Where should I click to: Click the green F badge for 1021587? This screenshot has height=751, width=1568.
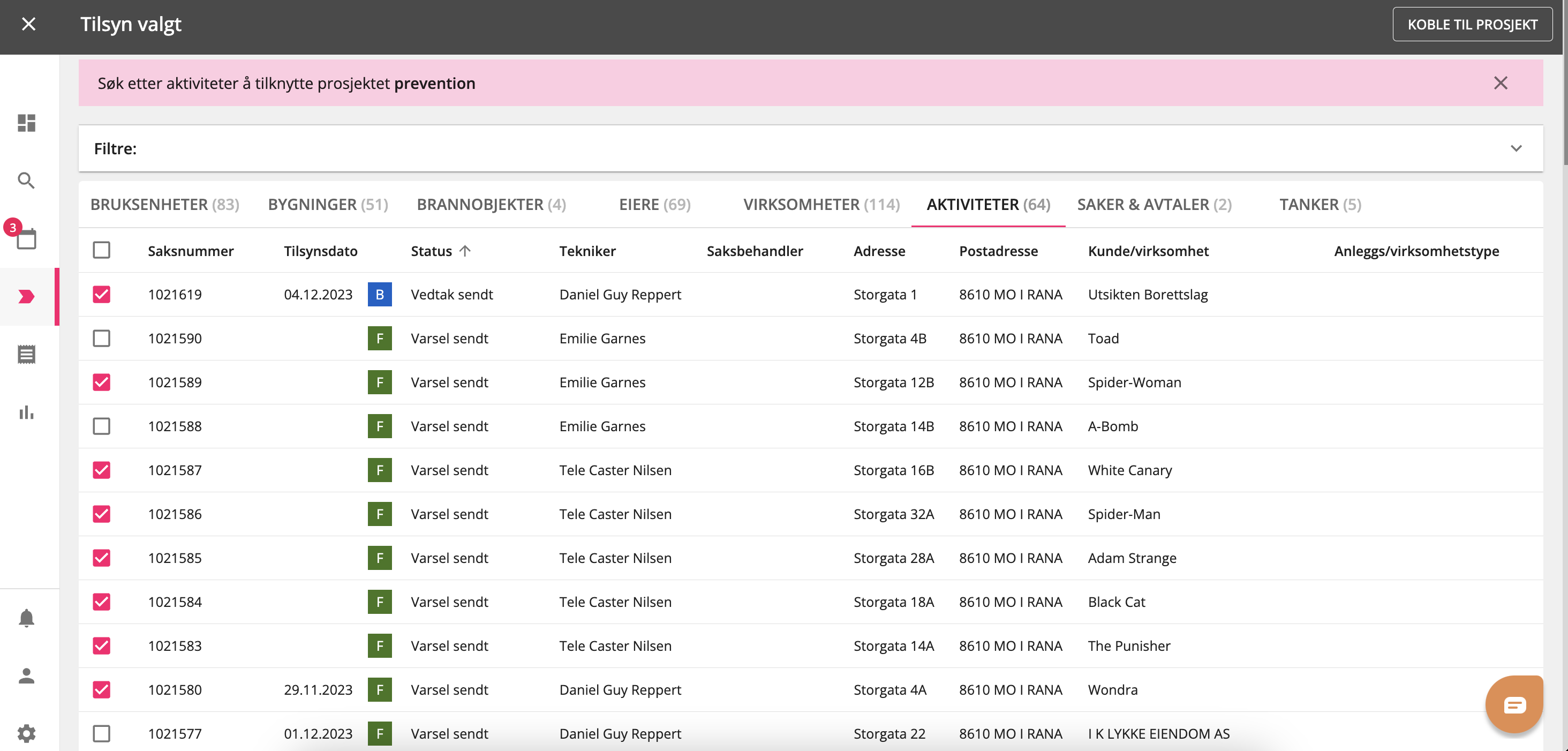point(379,470)
